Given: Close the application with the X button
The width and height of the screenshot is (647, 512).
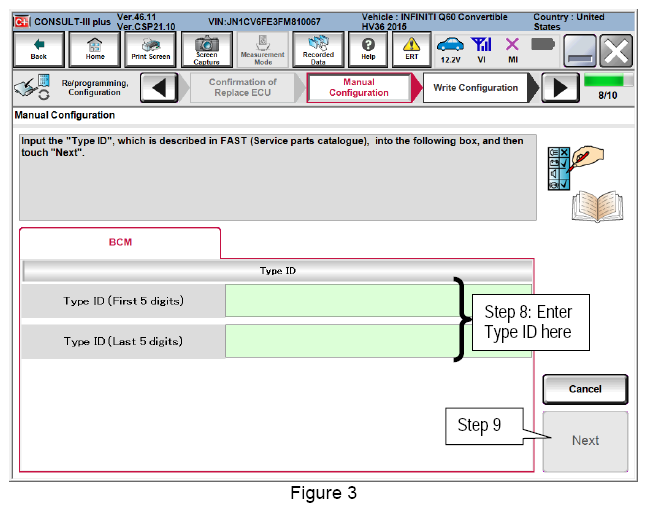Looking at the screenshot, I should (x=616, y=51).
